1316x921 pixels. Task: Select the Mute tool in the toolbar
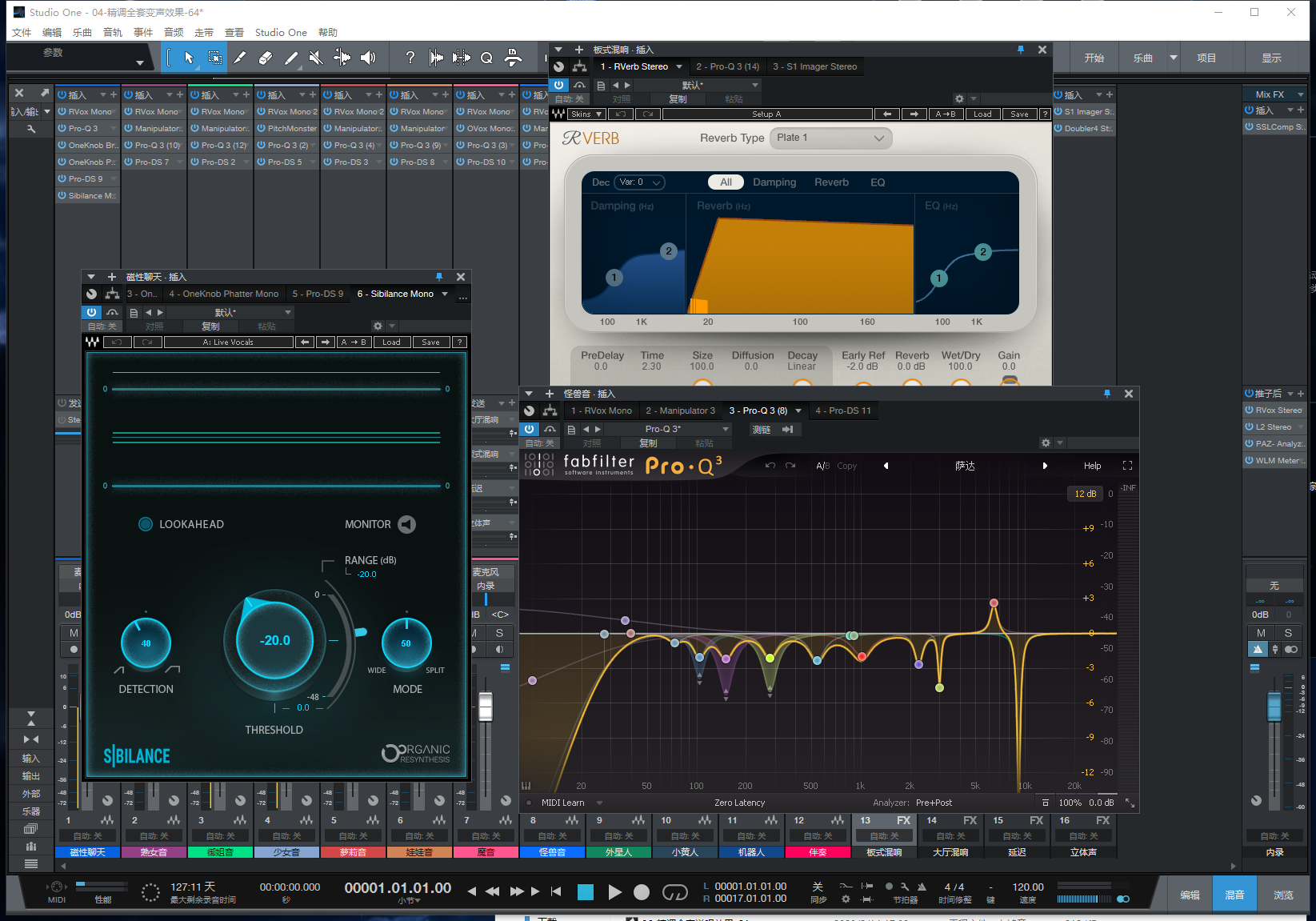(315, 57)
